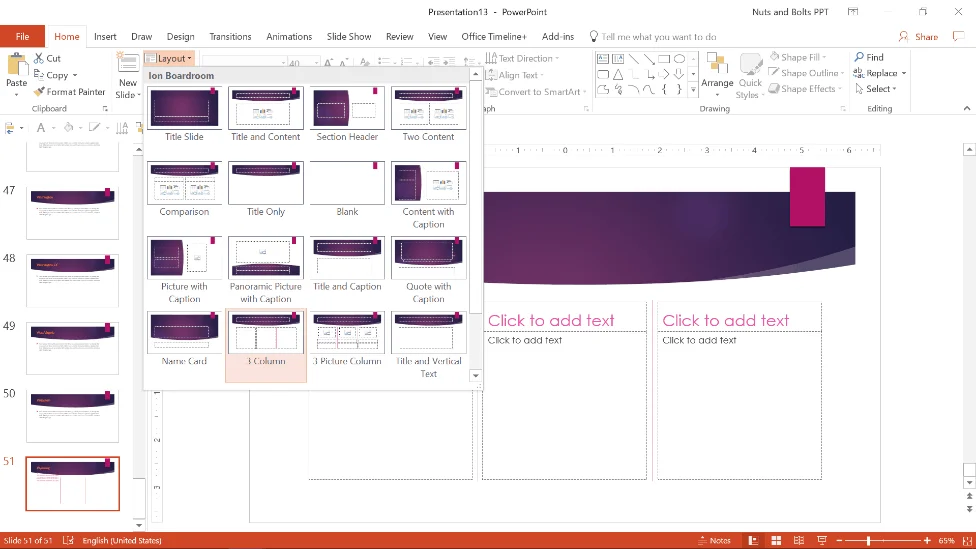Click the Share button

[918, 37]
